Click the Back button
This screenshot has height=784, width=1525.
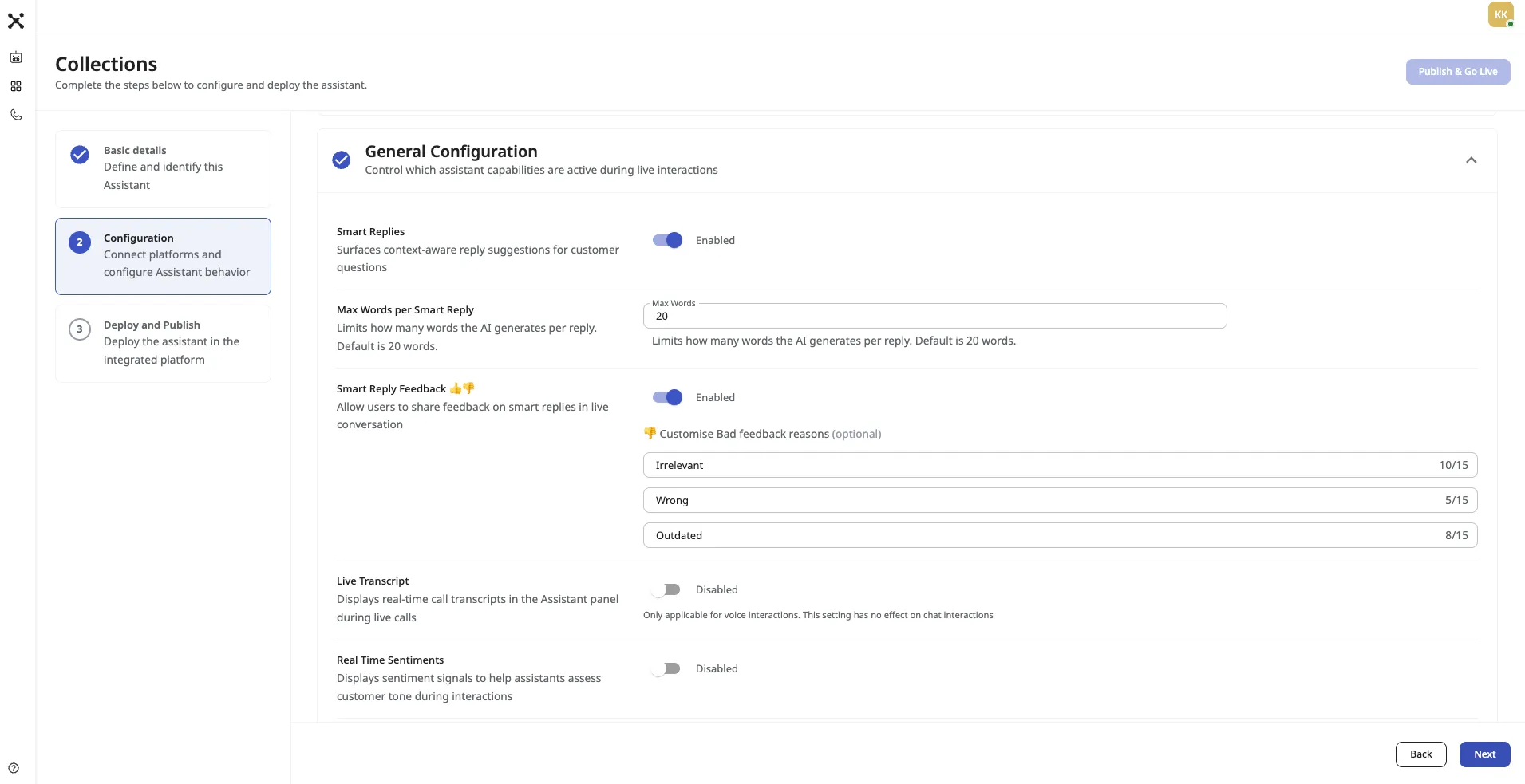click(1420, 754)
